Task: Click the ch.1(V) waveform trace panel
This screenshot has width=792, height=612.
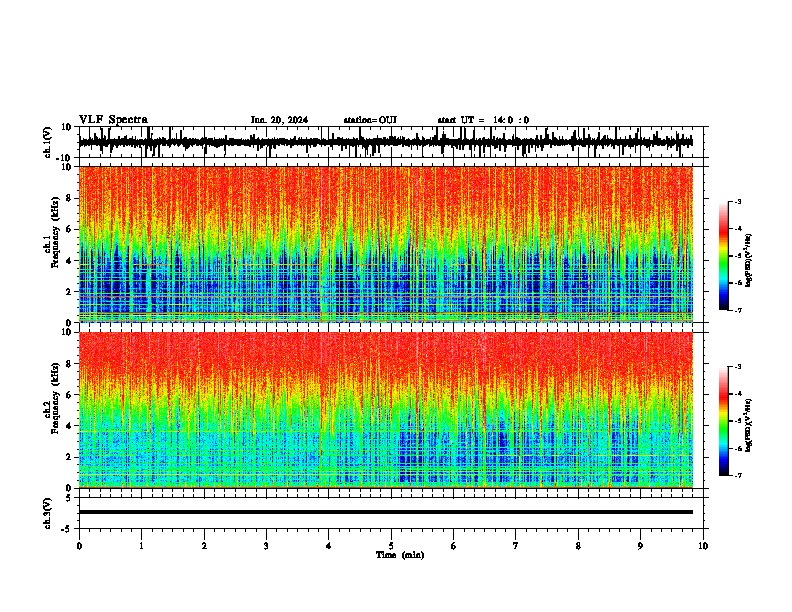Action: (393, 142)
